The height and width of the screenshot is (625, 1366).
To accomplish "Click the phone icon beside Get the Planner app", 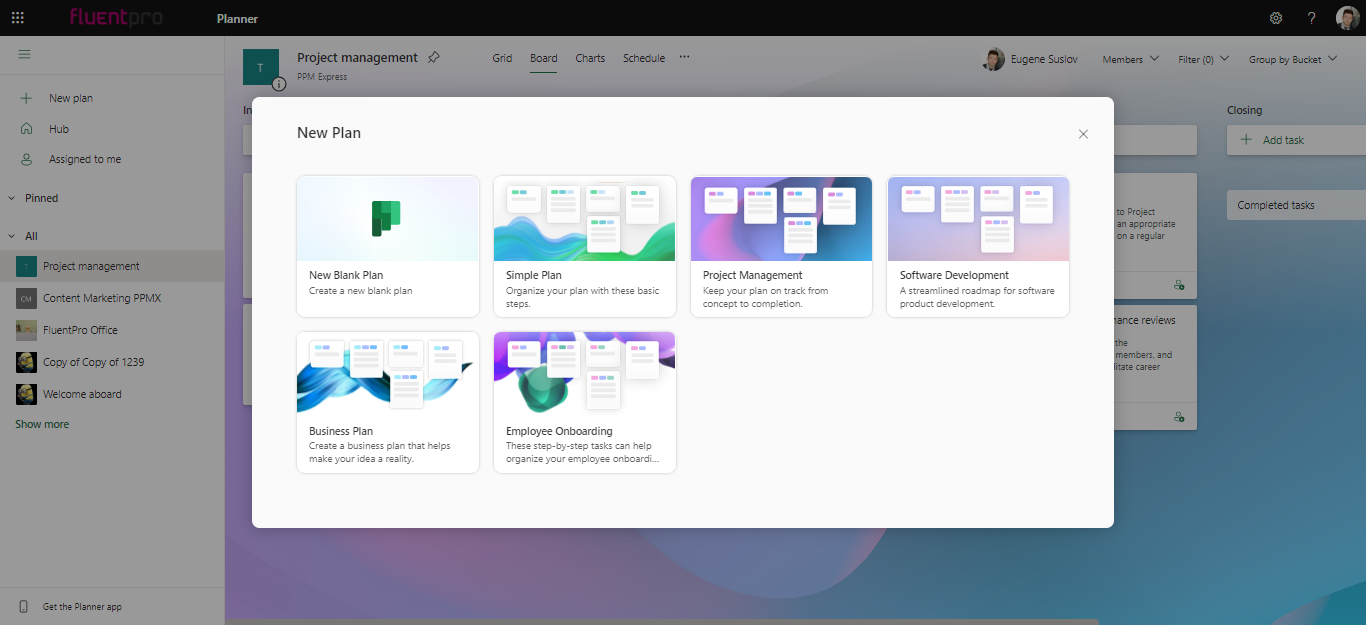I will (x=24, y=607).
